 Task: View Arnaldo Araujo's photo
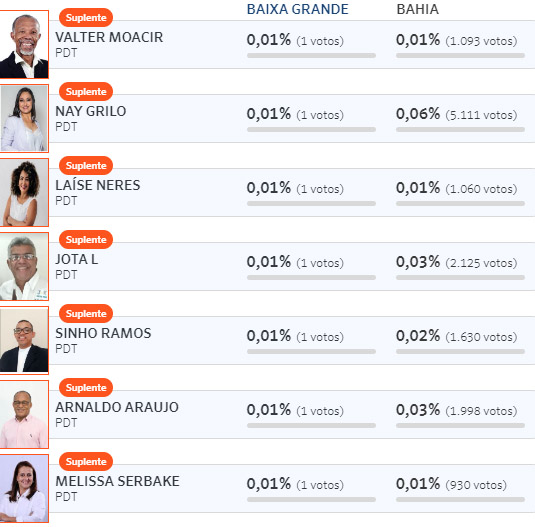[24, 414]
